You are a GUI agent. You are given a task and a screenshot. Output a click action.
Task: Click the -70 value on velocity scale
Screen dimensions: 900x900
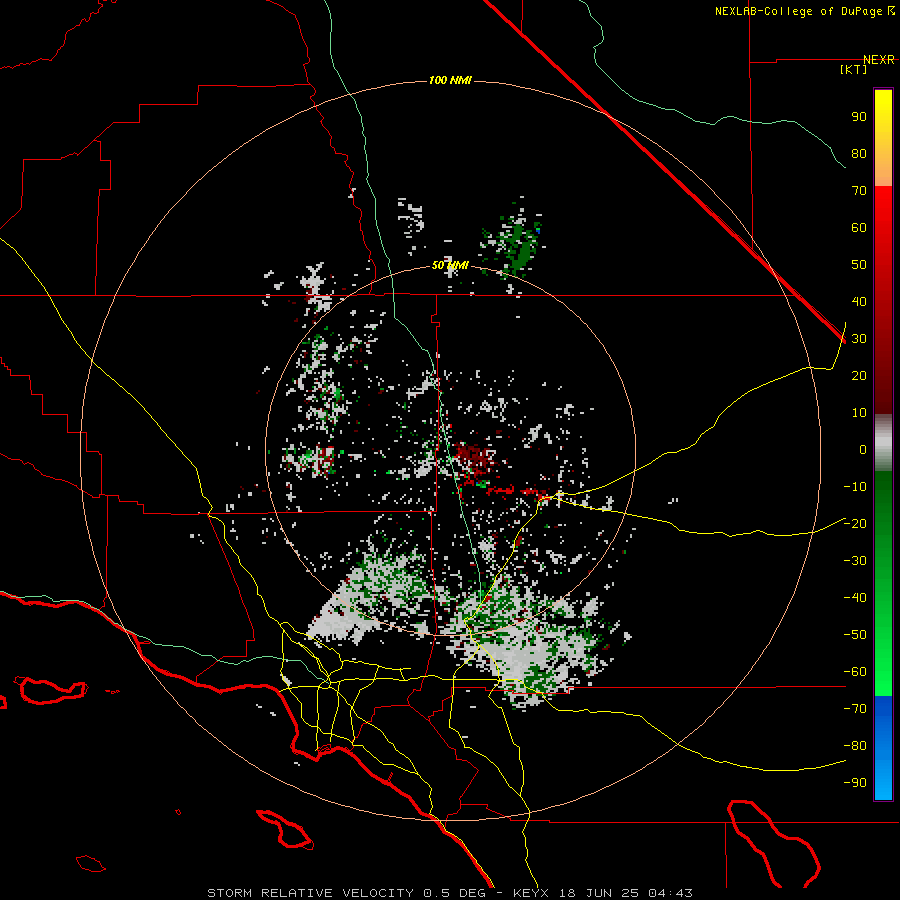click(x=855, y=709)
